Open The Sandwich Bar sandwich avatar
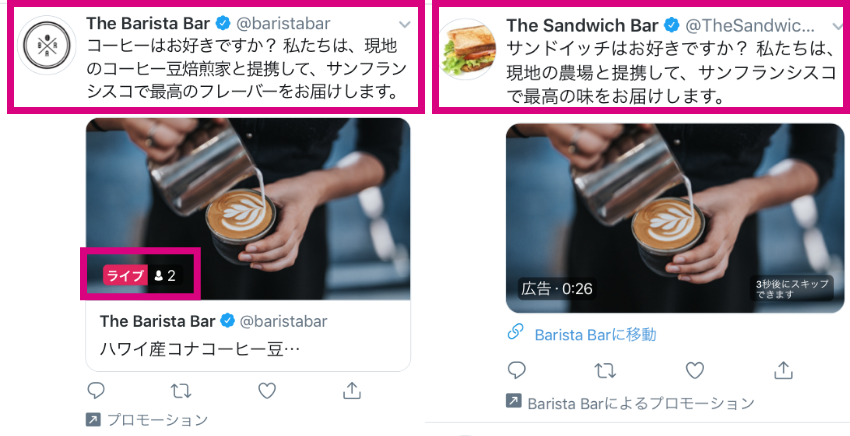Screen dimensions: 850x436 pyautogui.click(x=467, y=49)
